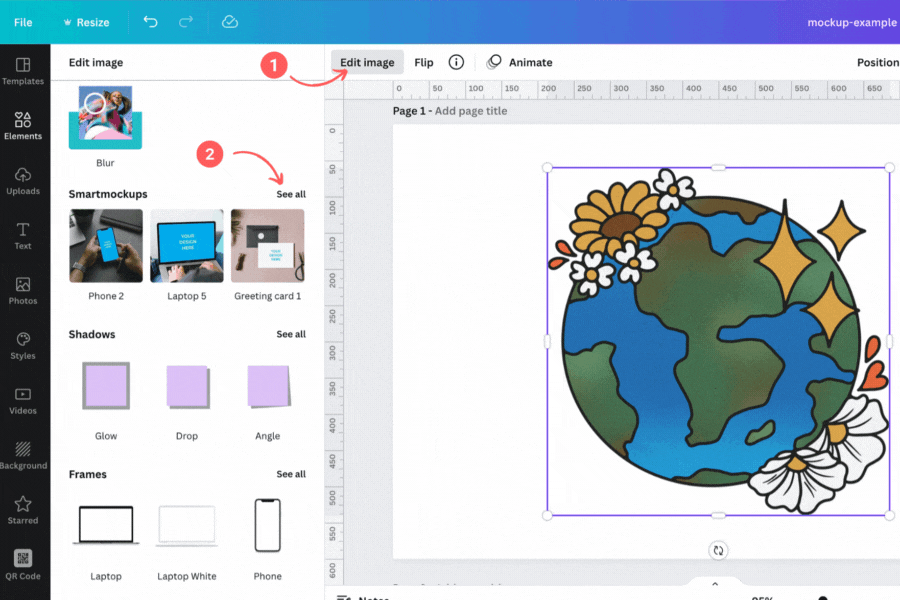See all Frames
The width and height of the screenshot is (900, 600).
[x=291, y=474]
